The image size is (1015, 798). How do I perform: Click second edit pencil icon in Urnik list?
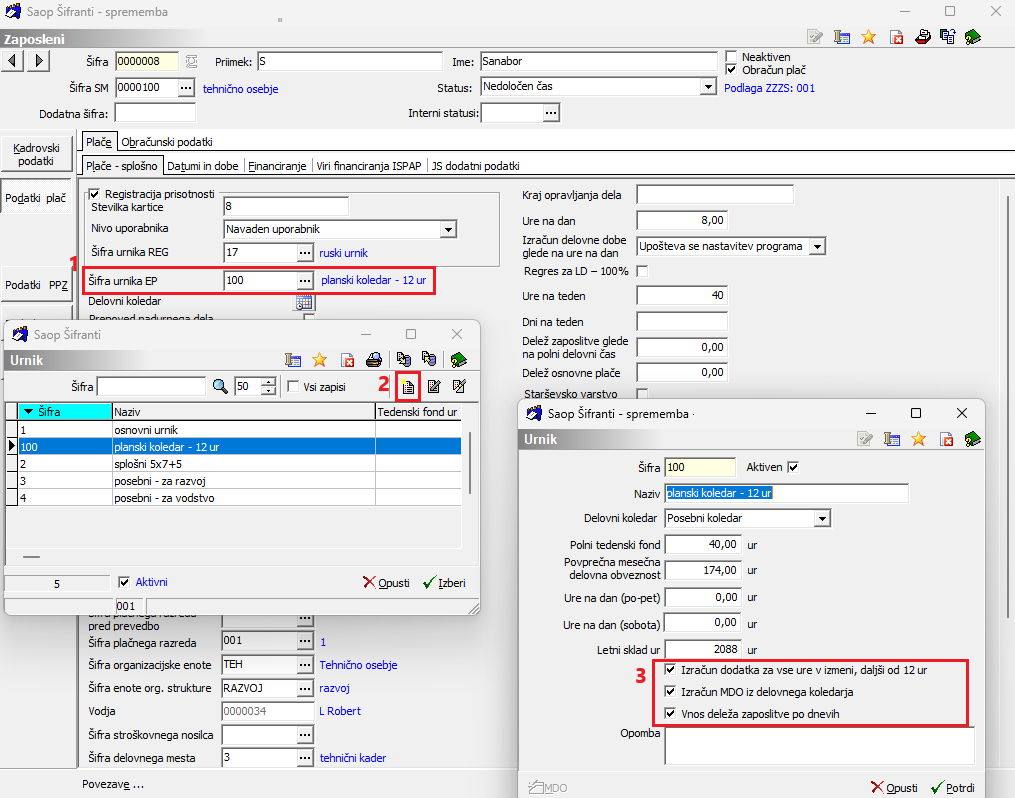[460, 386]
